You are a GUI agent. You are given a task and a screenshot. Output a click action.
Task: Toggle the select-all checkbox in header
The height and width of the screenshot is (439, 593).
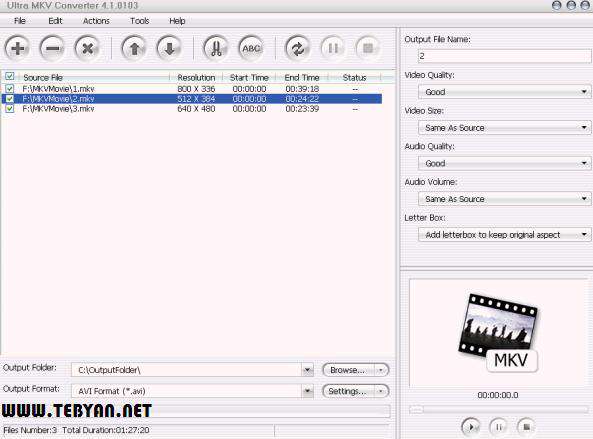[x=9, y=77]
